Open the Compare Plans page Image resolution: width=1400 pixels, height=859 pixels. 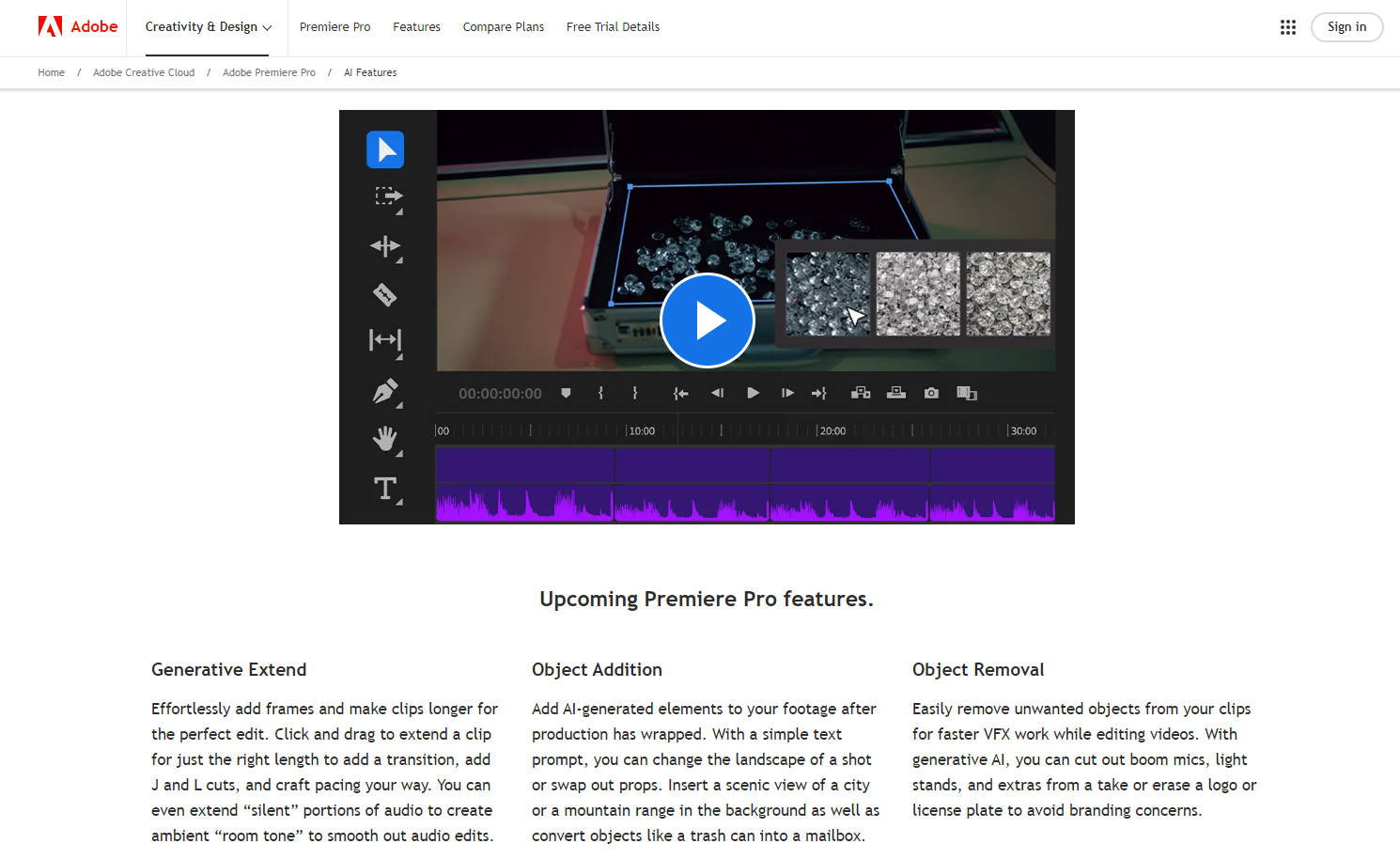point(504,26)
